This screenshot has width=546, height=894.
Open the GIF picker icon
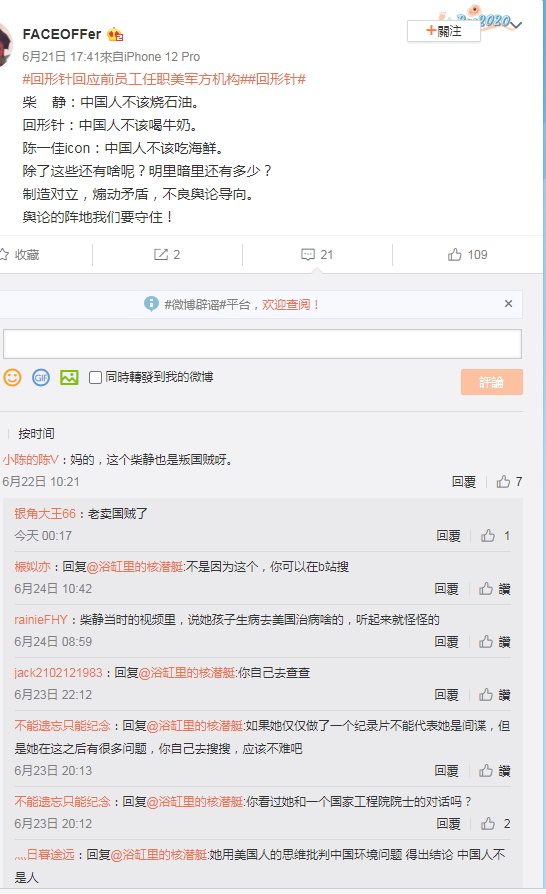tap(40, 377)
